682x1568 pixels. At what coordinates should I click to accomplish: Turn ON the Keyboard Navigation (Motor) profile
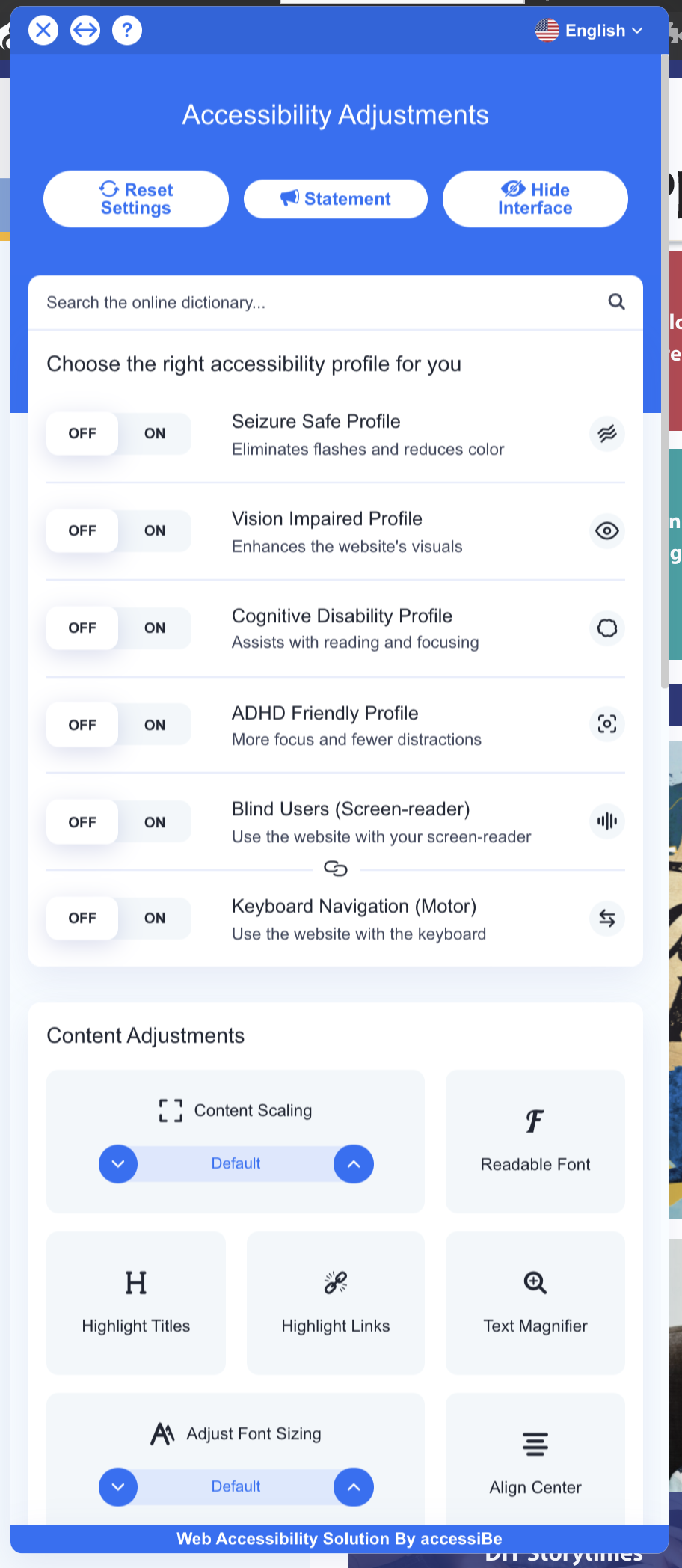coord(155,918)
